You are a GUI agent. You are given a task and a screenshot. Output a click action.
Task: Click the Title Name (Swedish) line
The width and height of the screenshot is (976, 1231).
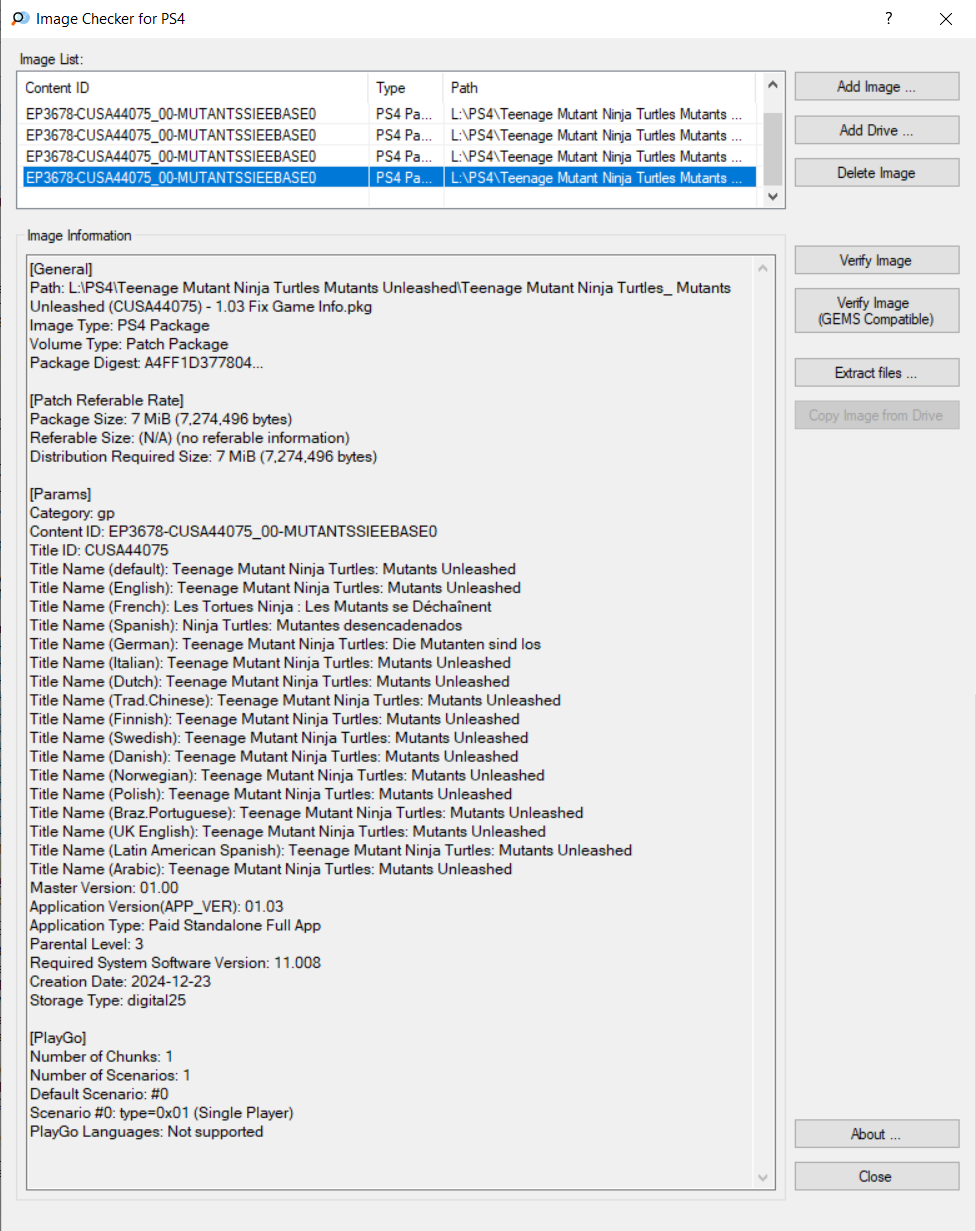[x=279, y=738]
